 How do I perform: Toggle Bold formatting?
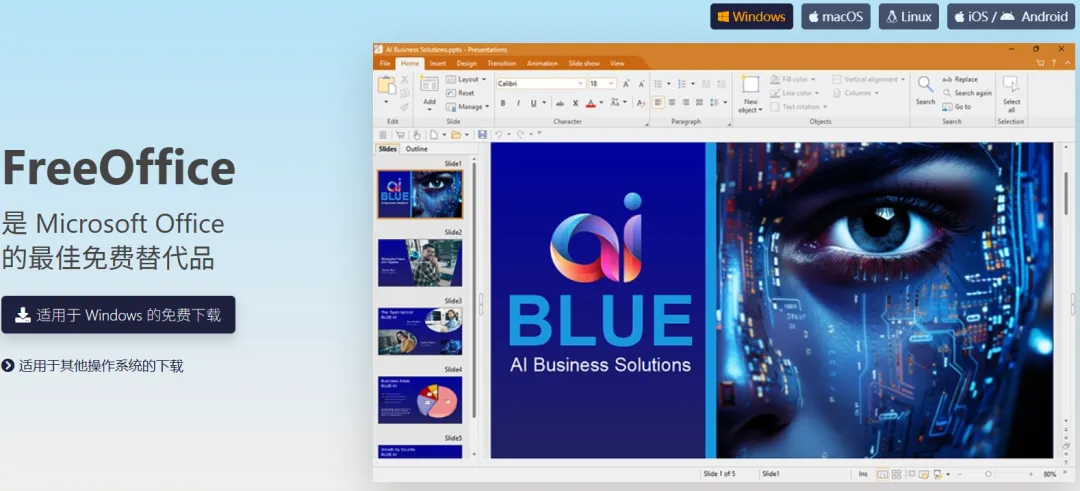[503, 103]
